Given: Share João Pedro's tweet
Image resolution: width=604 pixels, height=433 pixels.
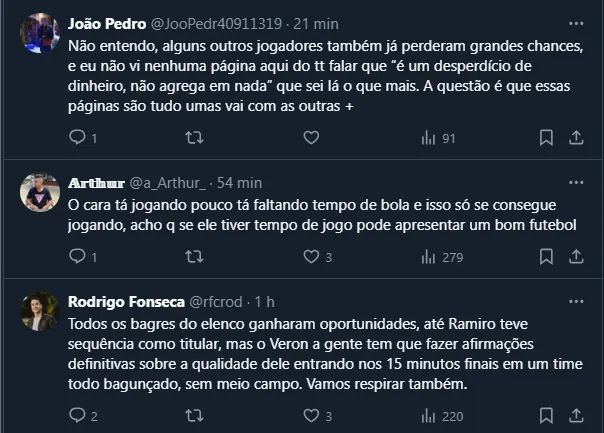Looking at the screenshot, I should click(x=575, y=138).
